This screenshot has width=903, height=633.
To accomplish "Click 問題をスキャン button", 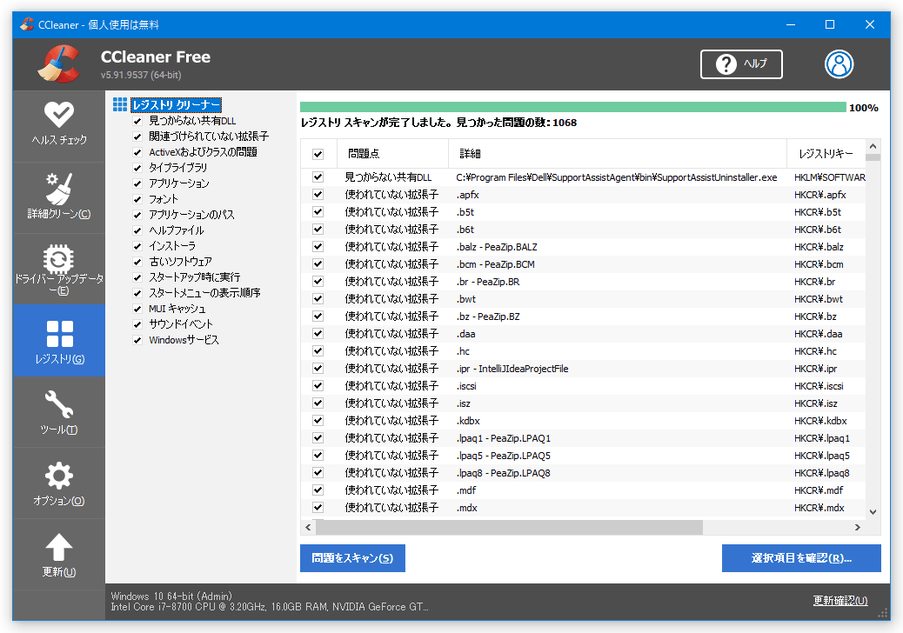I will click(352, 558).
